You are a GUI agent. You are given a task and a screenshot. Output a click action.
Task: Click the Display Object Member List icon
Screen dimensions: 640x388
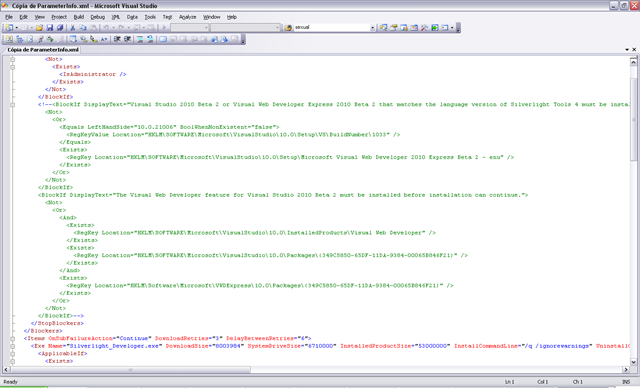[73, 39]
